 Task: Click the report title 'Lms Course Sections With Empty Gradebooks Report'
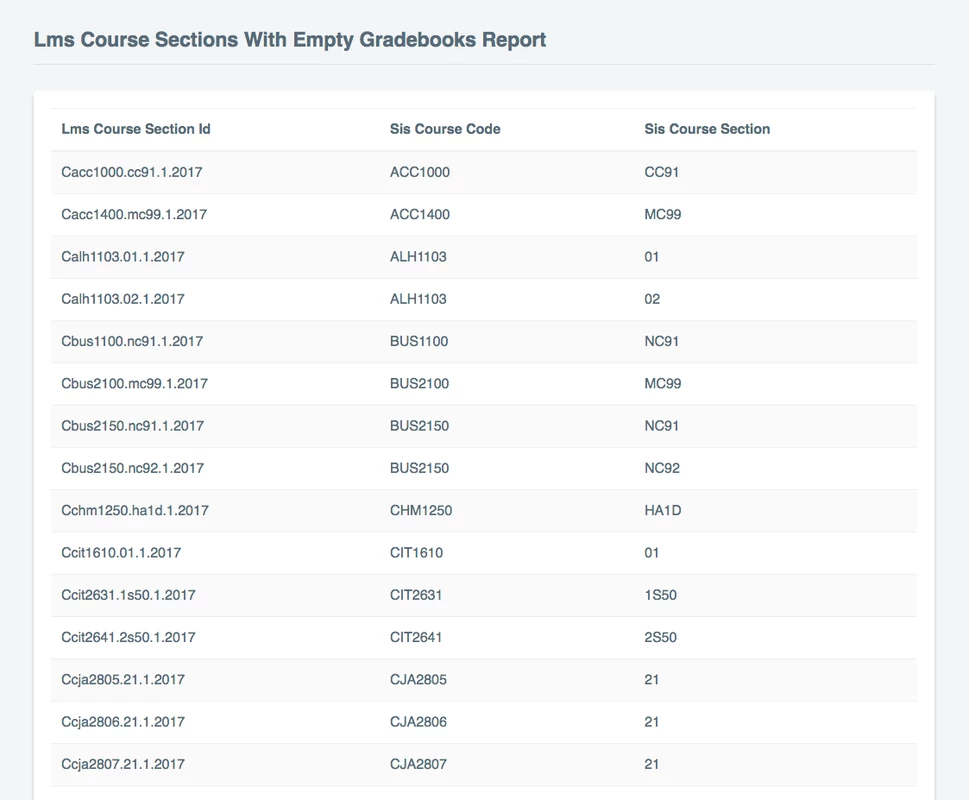pos(290,40)
